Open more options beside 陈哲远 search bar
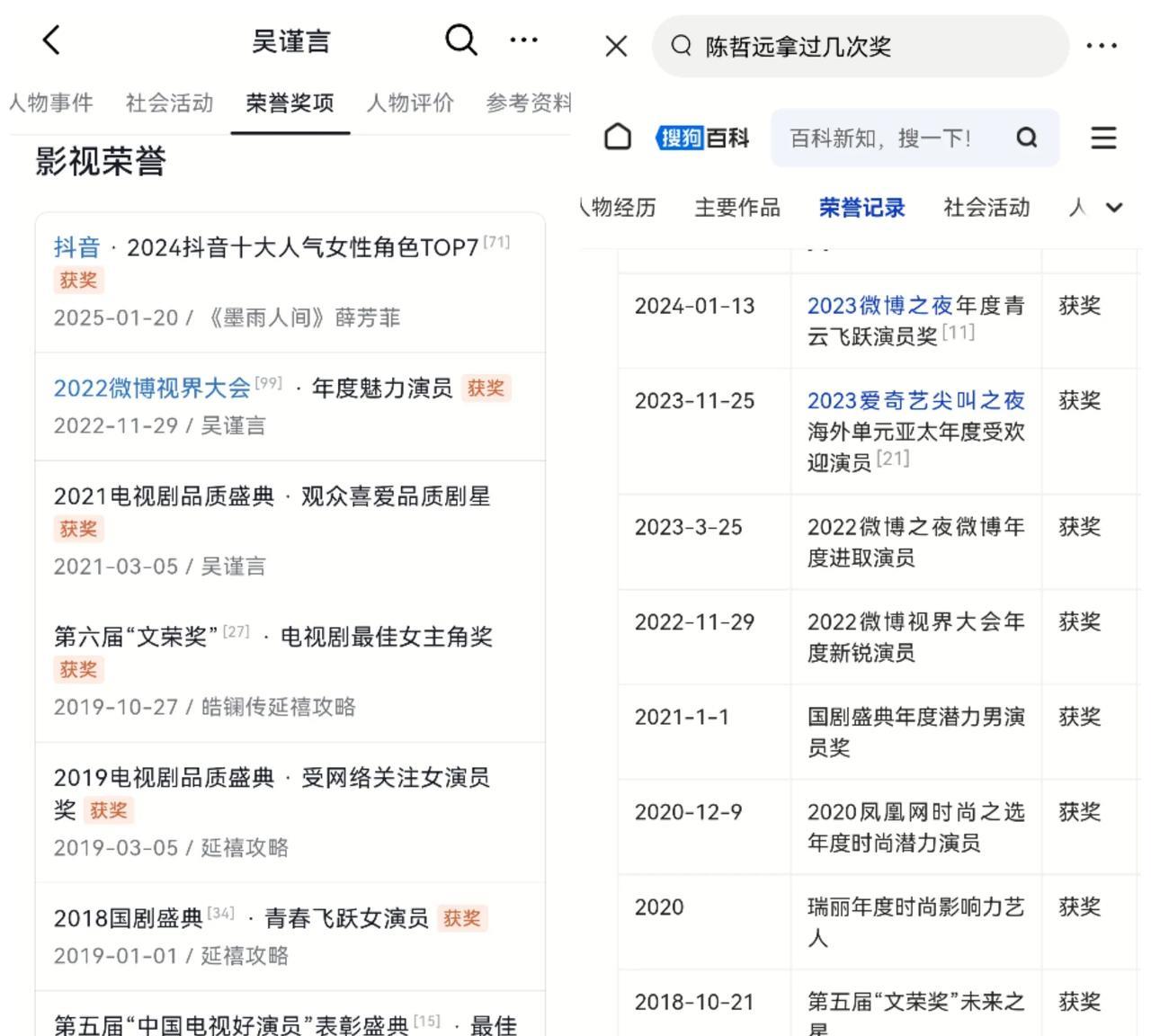The image size is (1151, 1036). 1102,46
